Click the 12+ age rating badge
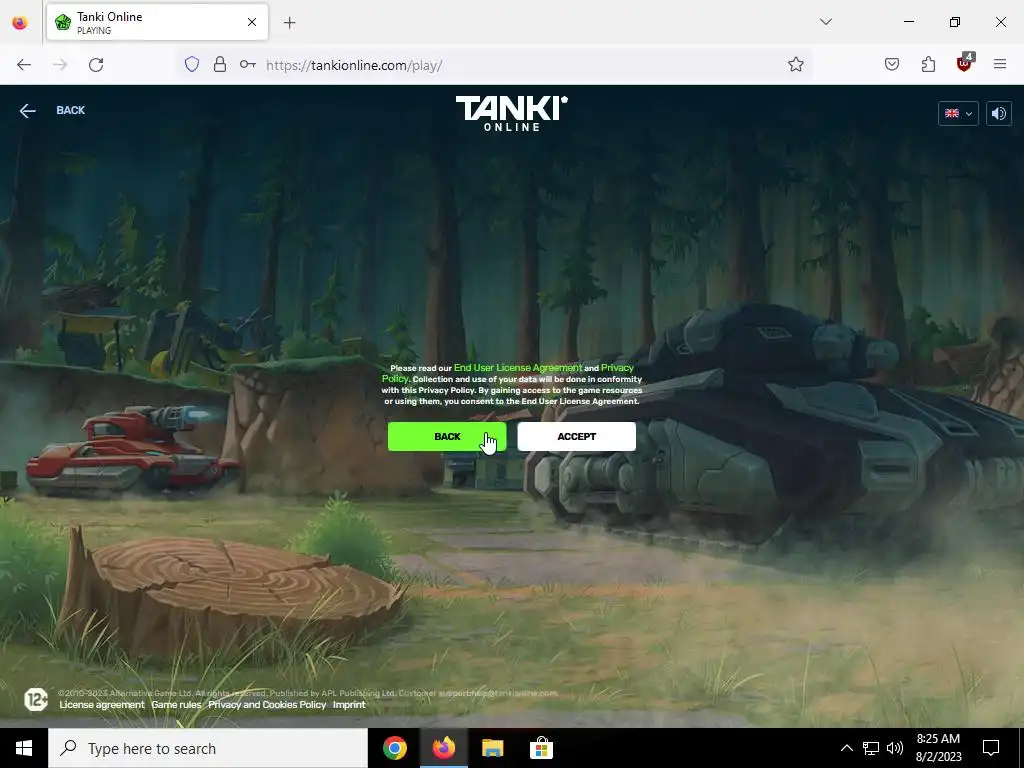Image resolution: width=1024 pixels, height=768 pixels. pos(36,699)
